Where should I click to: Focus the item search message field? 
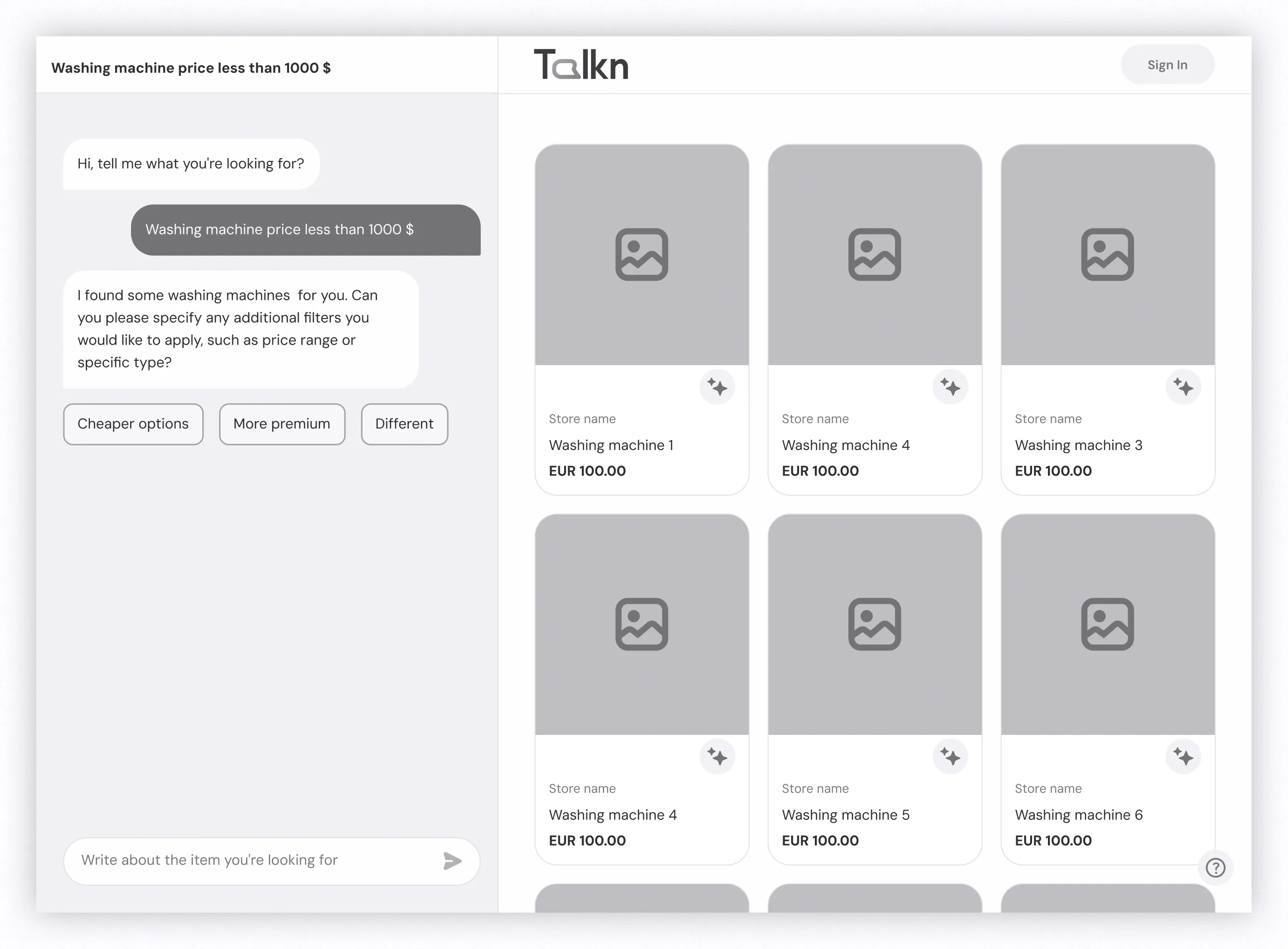tap(253, 860)
